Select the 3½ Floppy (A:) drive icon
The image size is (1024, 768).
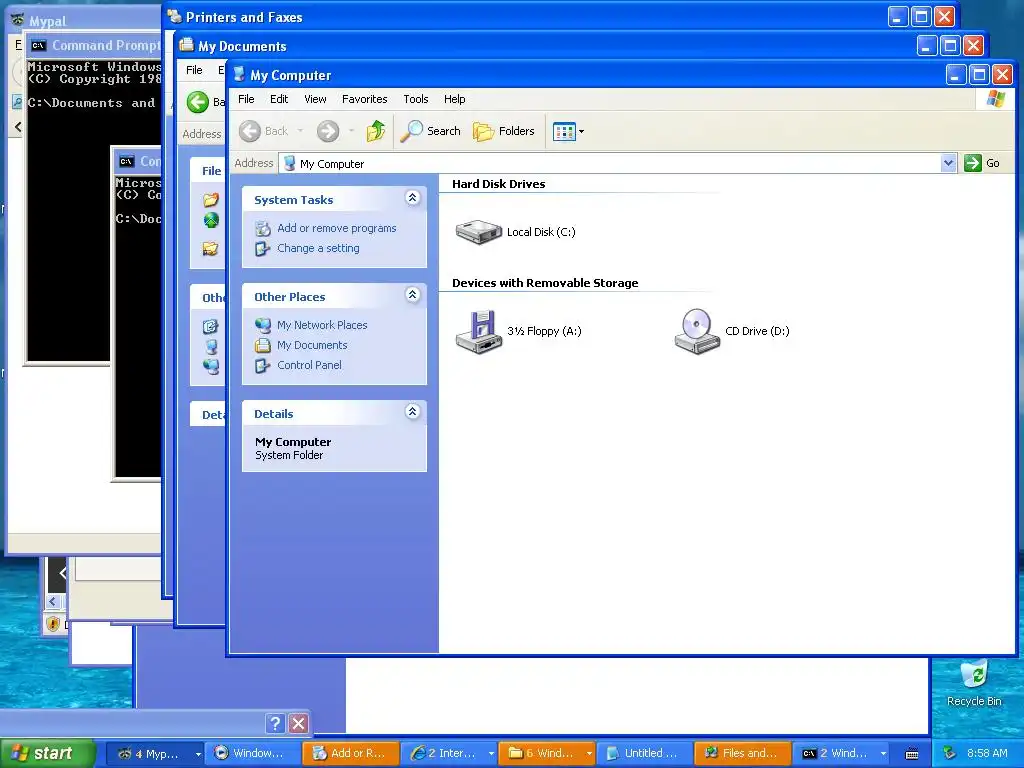(479, 331)
